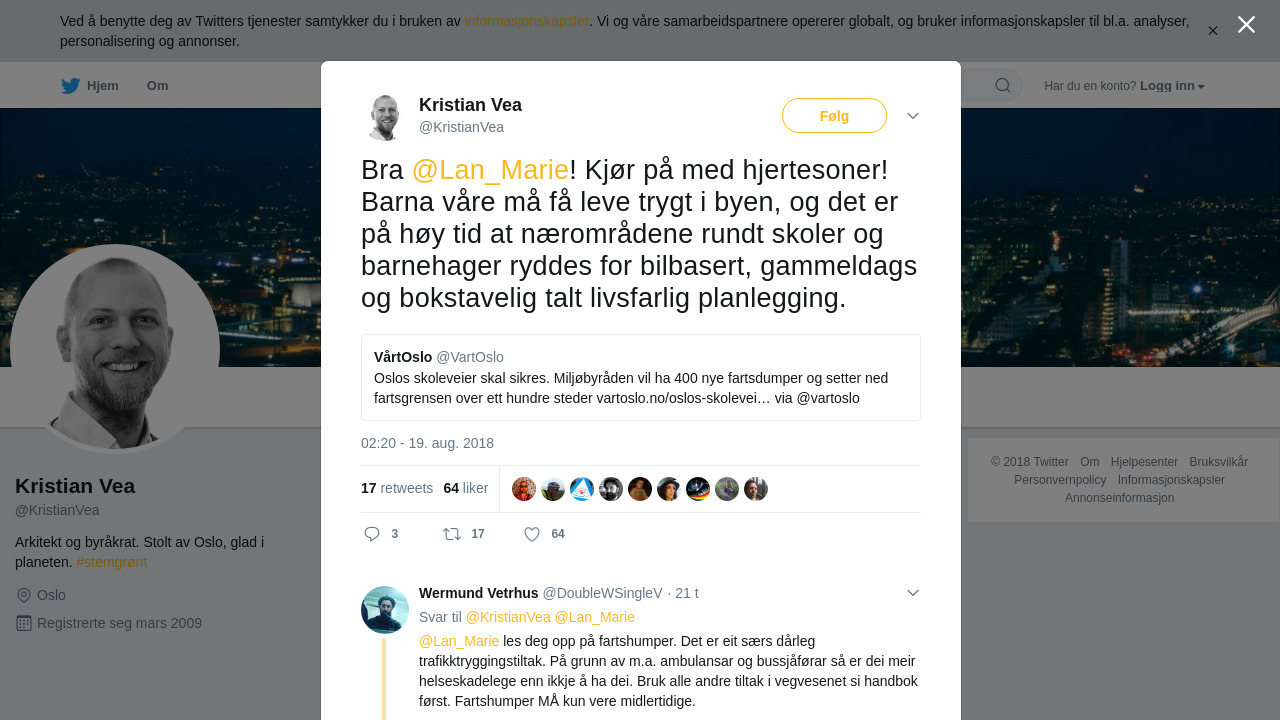Viewport: 1280px width, 720px height.
Task: Open Wermund Vetrhus's profile avatar
Action: (385, 610)
